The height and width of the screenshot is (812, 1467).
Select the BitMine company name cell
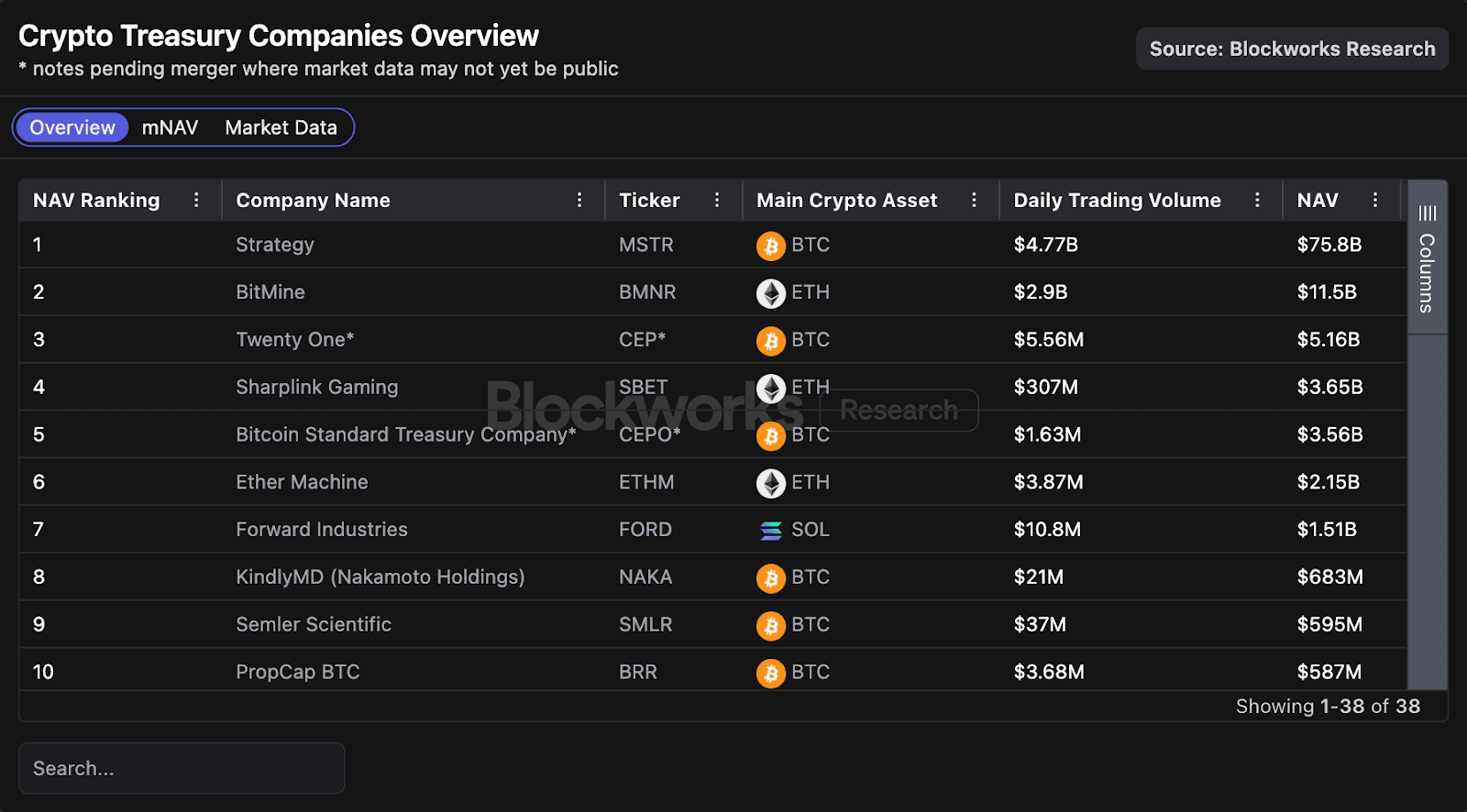click(x=270, y=292)
